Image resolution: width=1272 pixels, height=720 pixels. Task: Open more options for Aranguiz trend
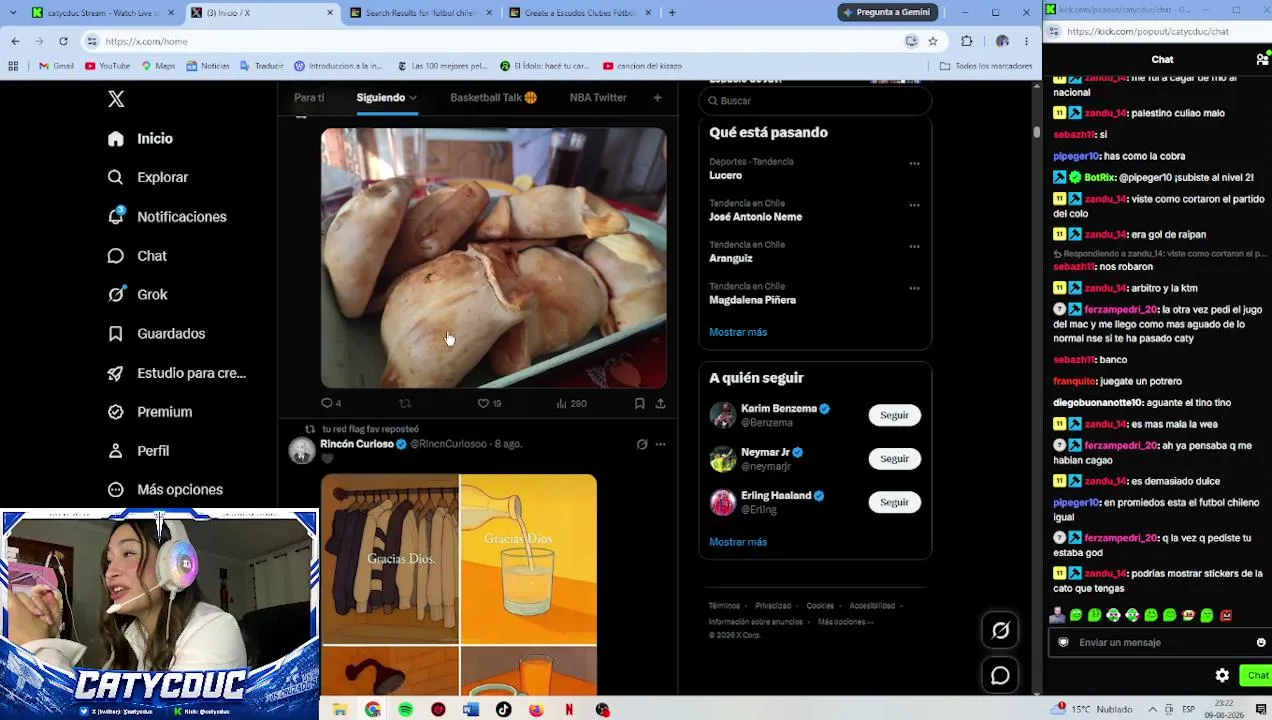pyautogui.click(x=914, y=247)
